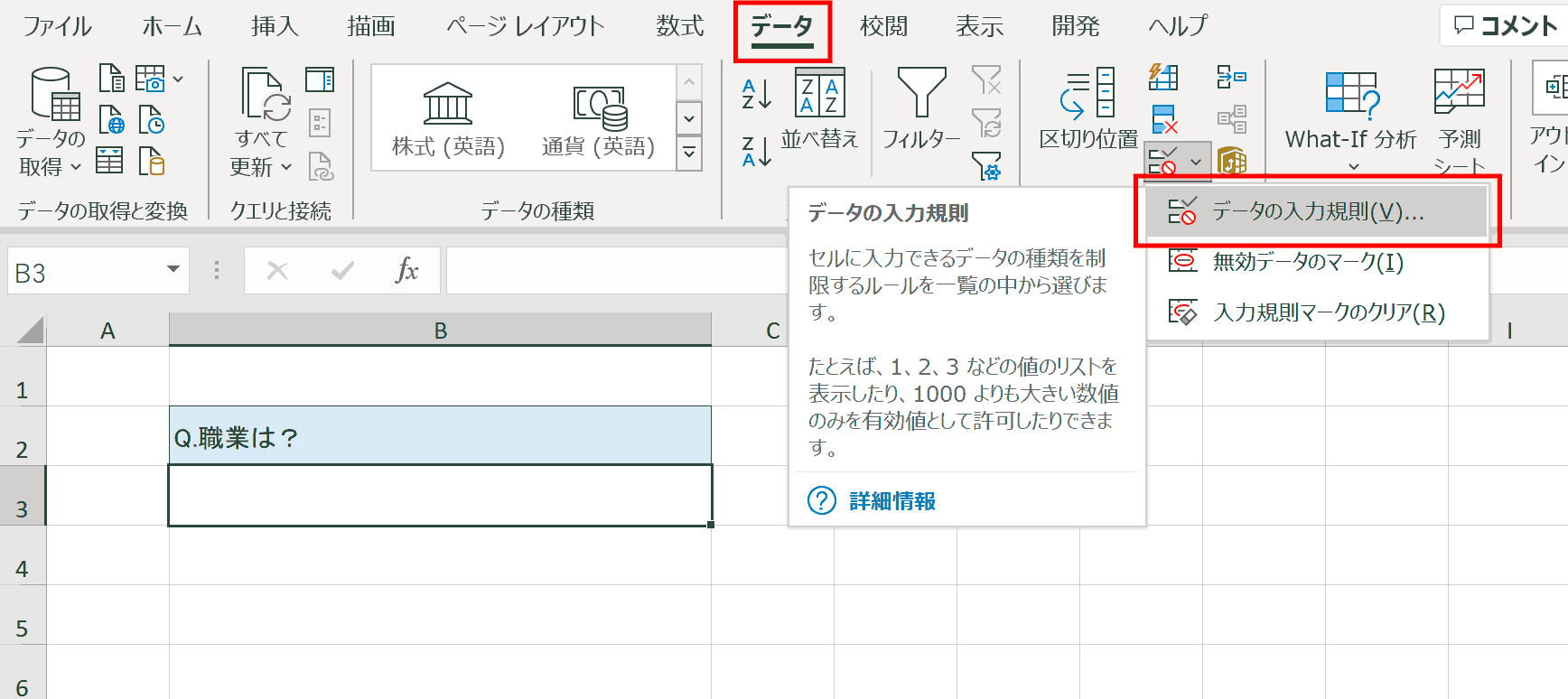
Task: Open the What-If 分析 menu
Action: point(1351,121)
